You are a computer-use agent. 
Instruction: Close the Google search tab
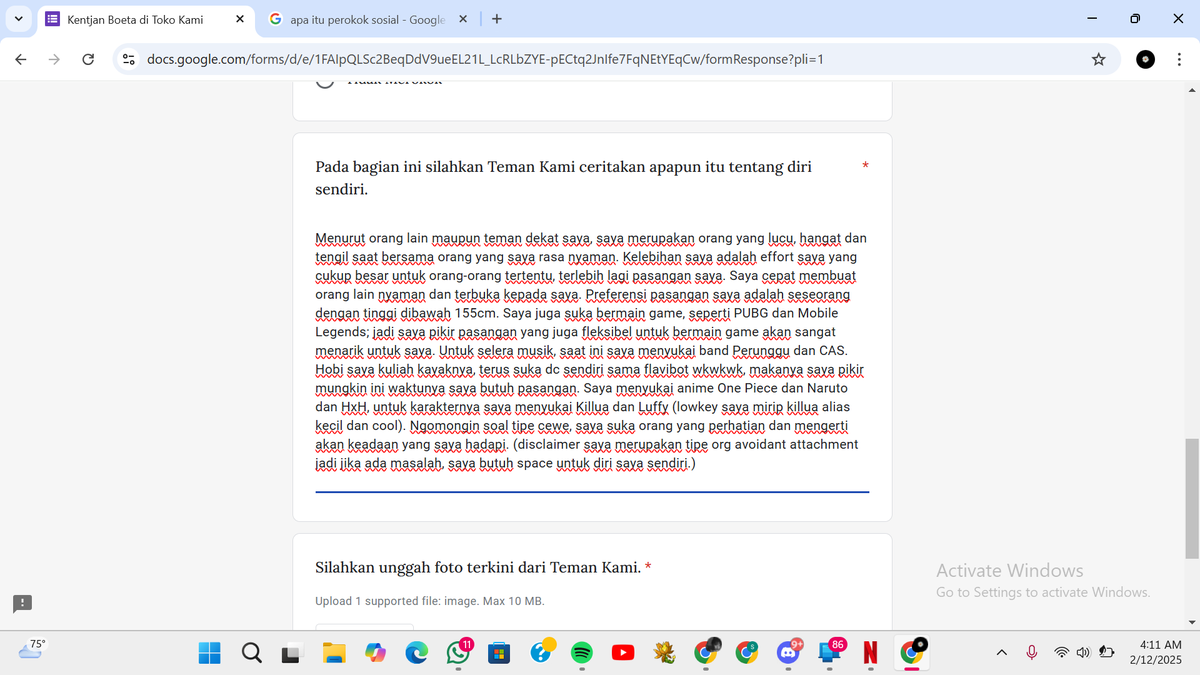click(x=463, y=19)
